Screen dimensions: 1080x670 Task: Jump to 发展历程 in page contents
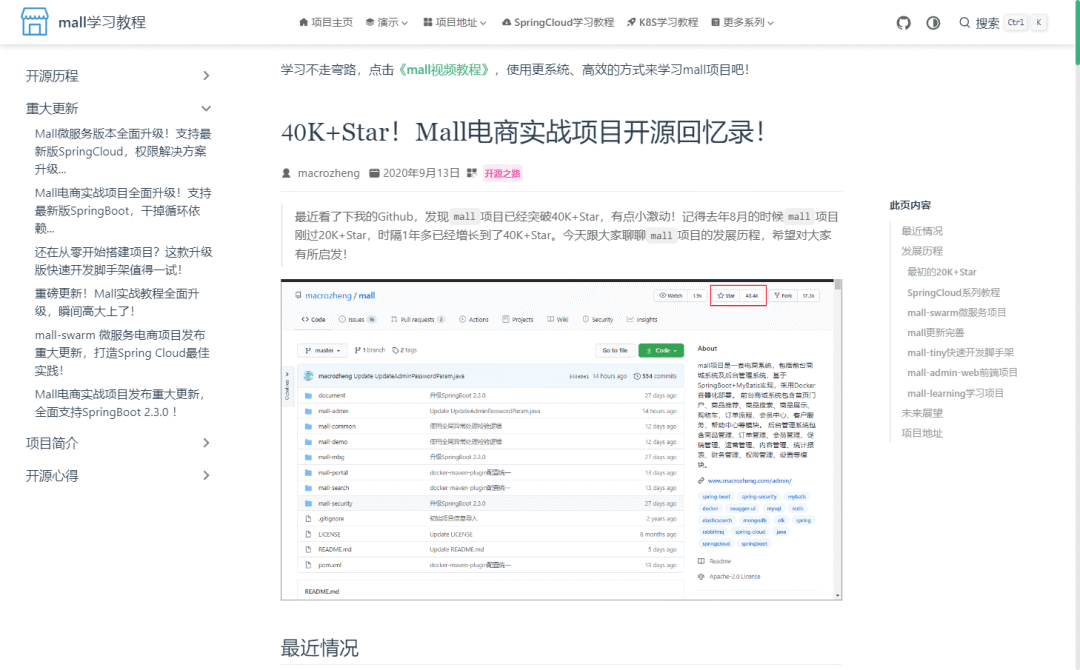(x=922, y=251)
